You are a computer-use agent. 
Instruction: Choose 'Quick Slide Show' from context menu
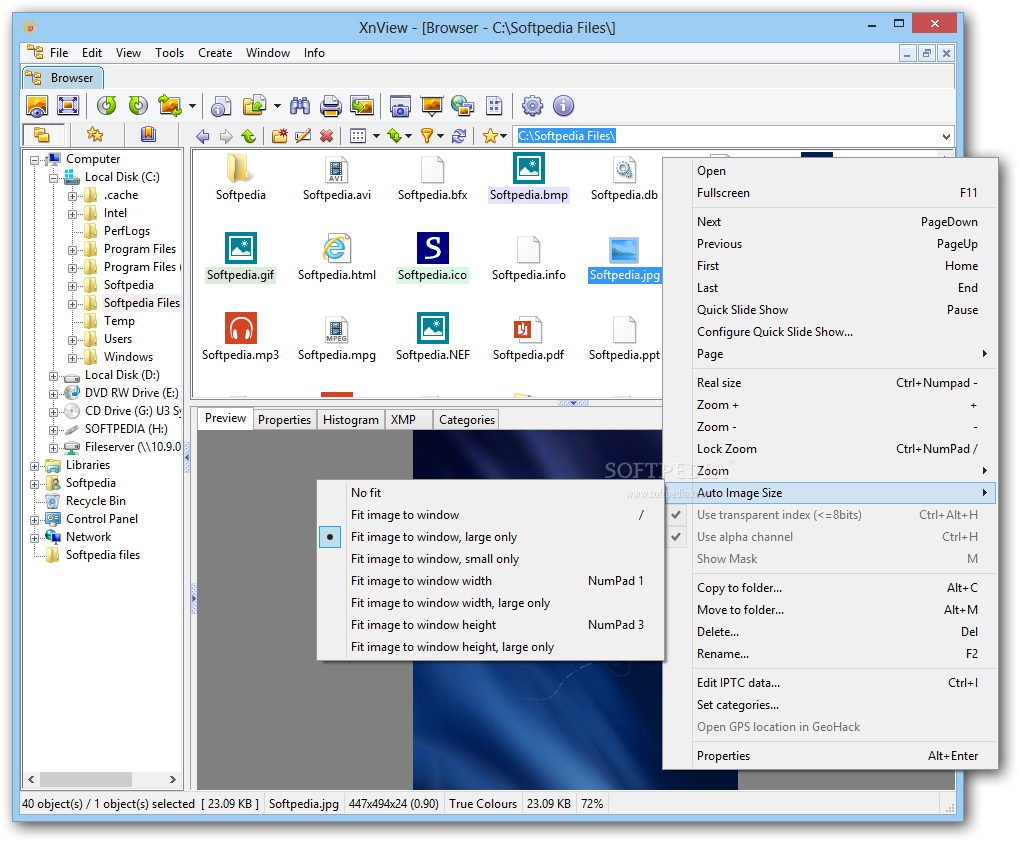(830, 310)
